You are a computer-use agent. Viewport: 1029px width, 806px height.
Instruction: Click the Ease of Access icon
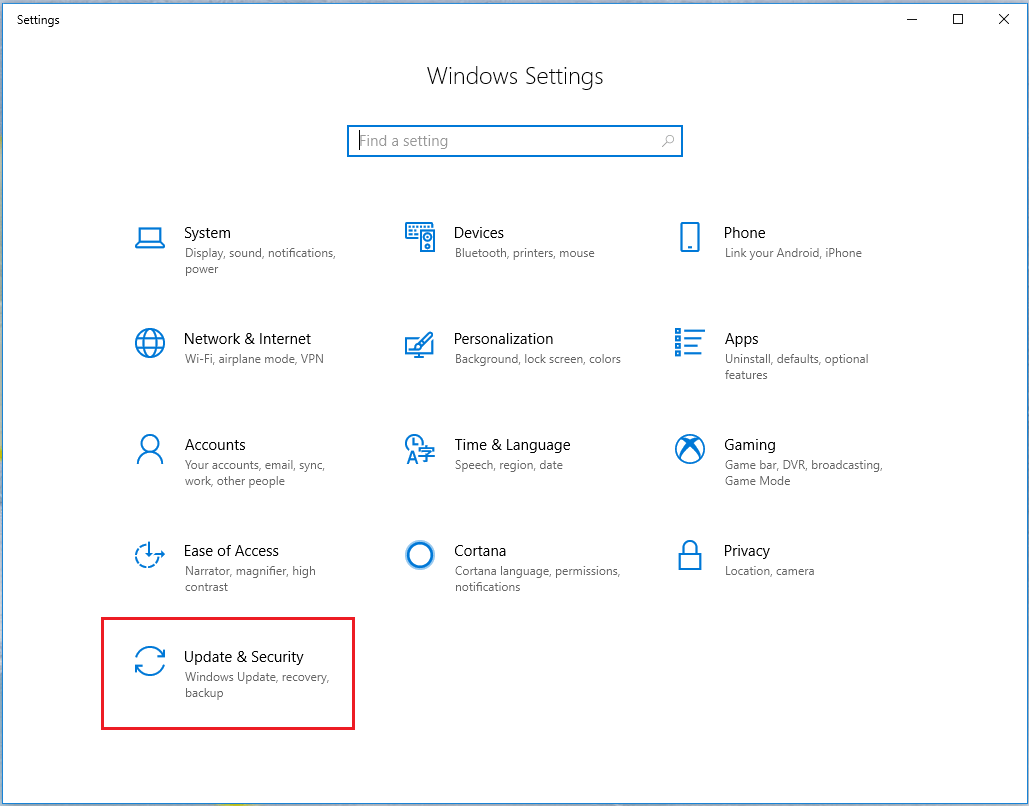pos(150,555)
